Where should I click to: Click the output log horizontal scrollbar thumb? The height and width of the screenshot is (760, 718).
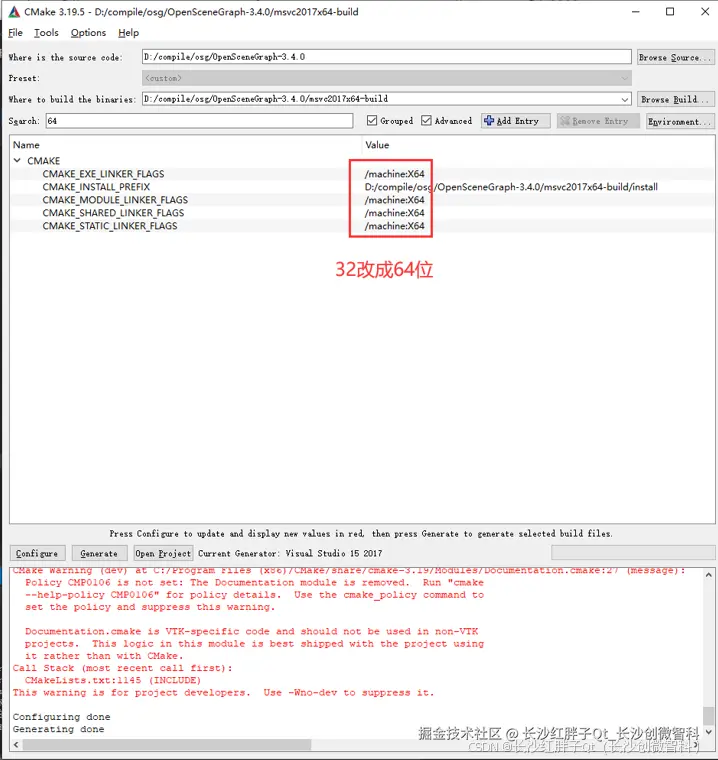click(167, 744)
